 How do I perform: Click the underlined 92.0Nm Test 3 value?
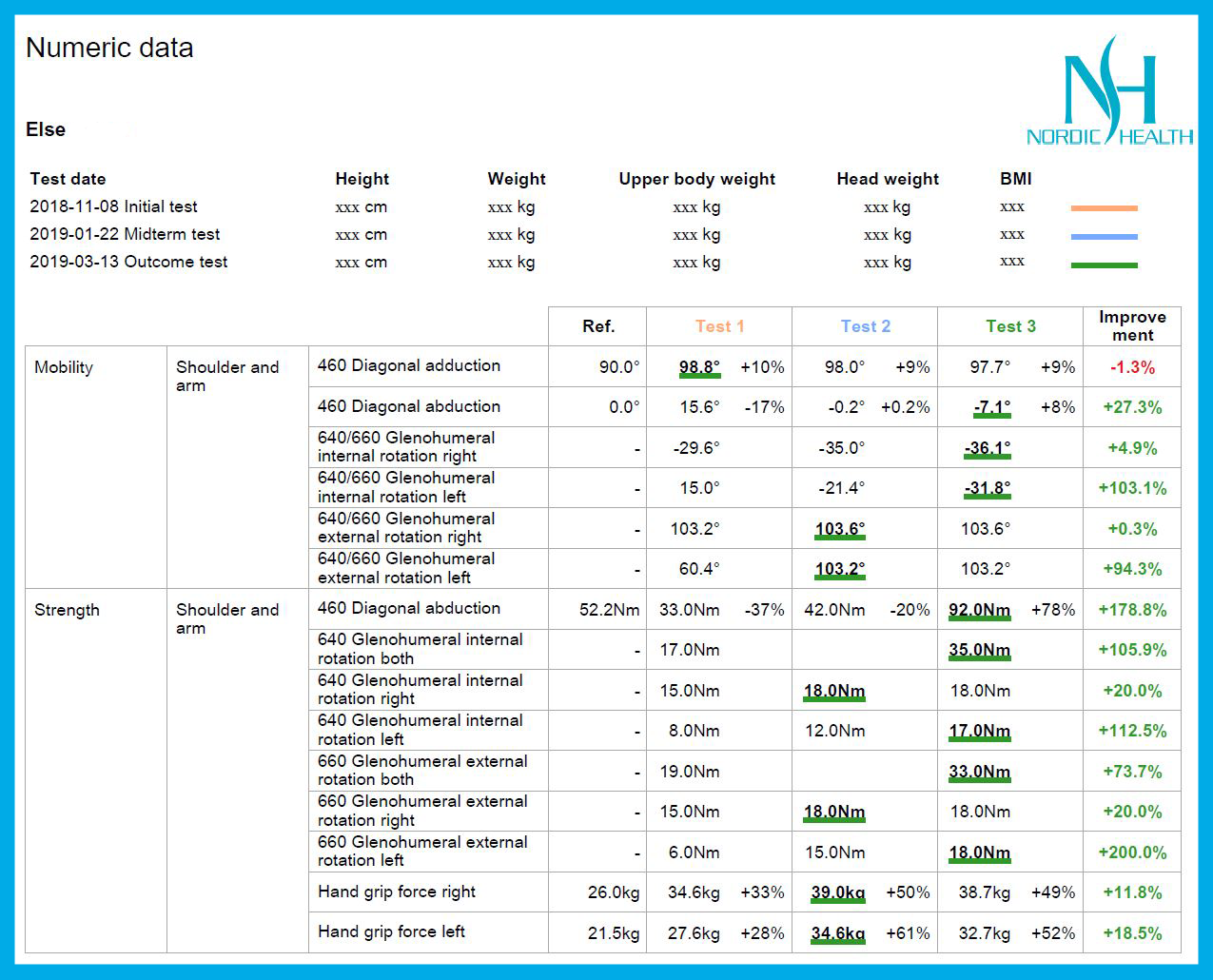click(979, 610)
